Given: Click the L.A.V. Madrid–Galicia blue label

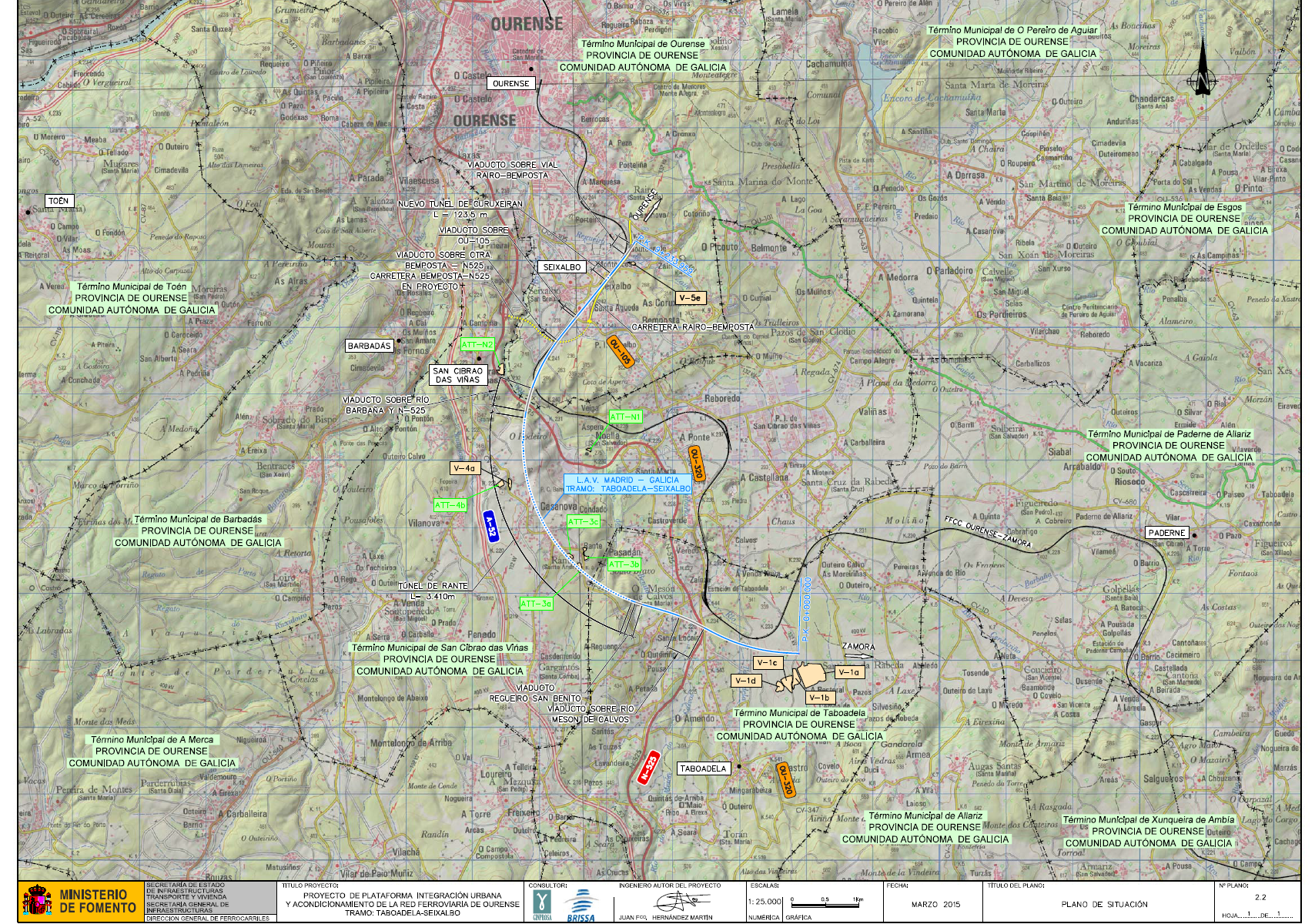Looking at the screenshot, I should pyautogui.click(x=627, y=484).
